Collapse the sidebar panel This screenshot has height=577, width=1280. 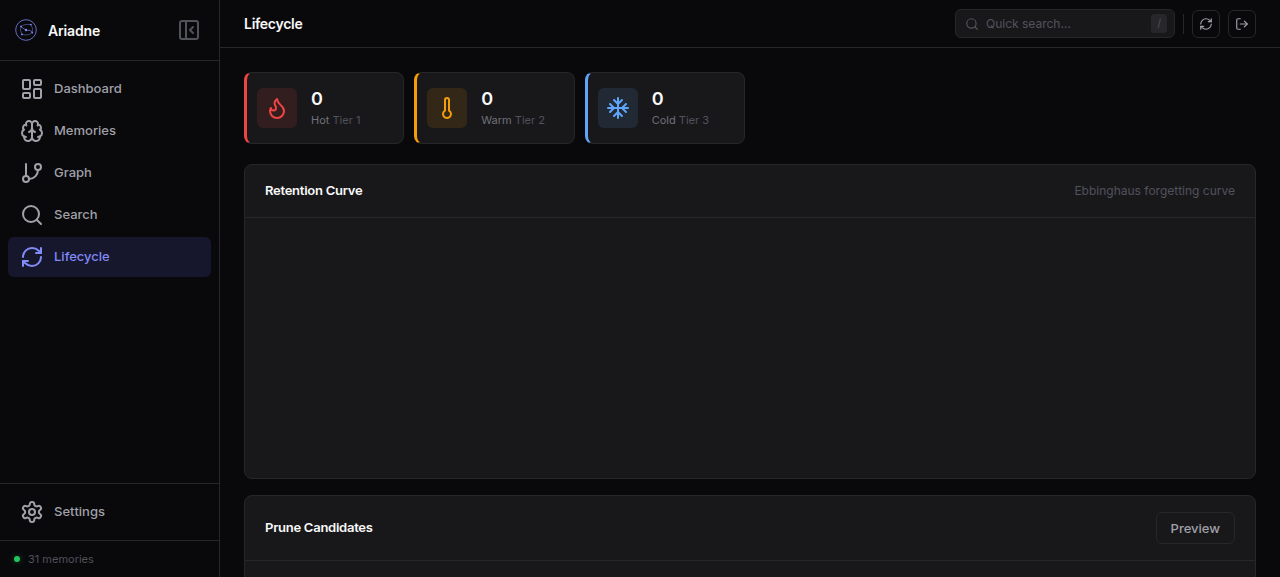(x=189, y=30)
